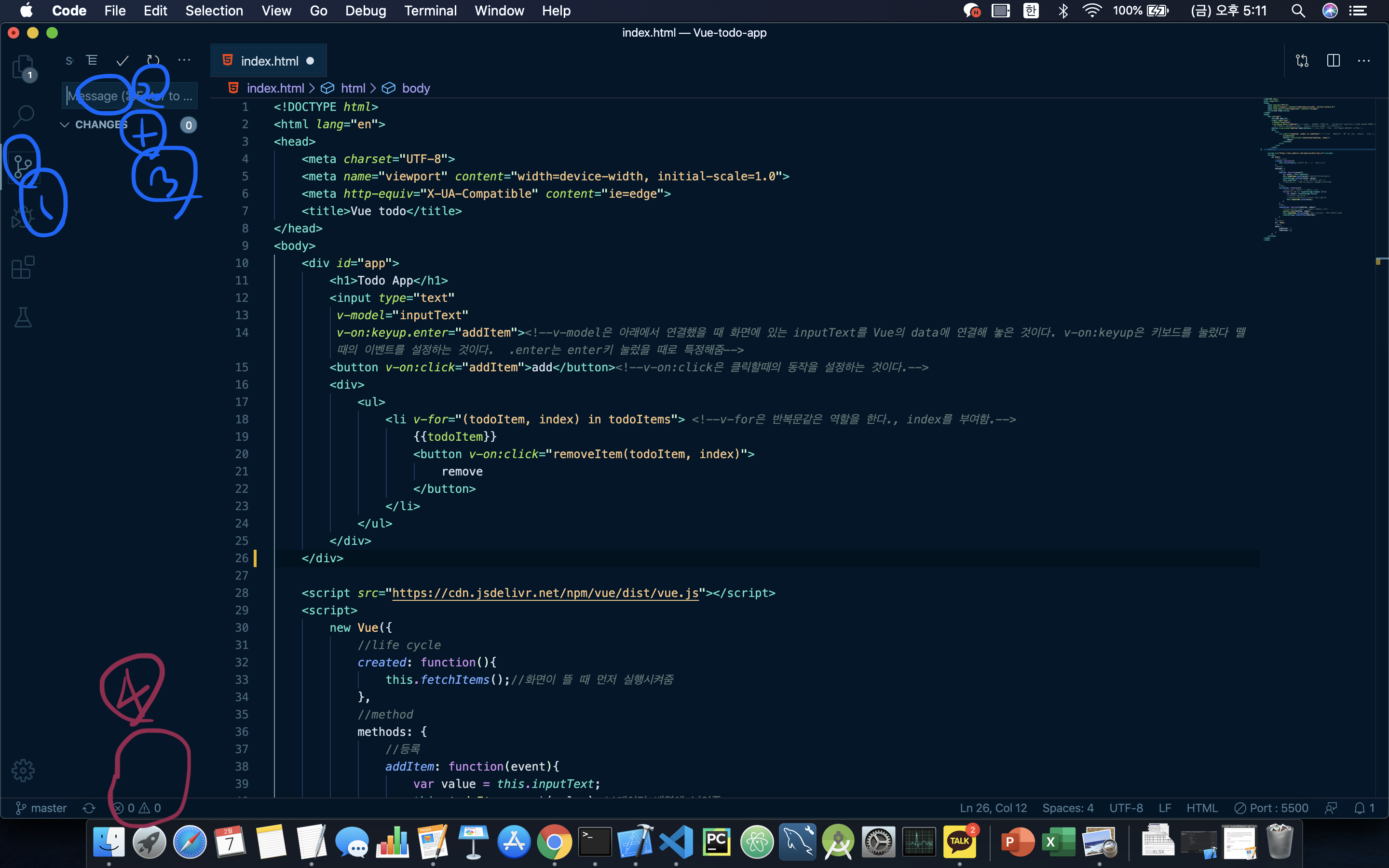Open the master branch selector
Screen dimensions: 1389x868
(41, 808)
